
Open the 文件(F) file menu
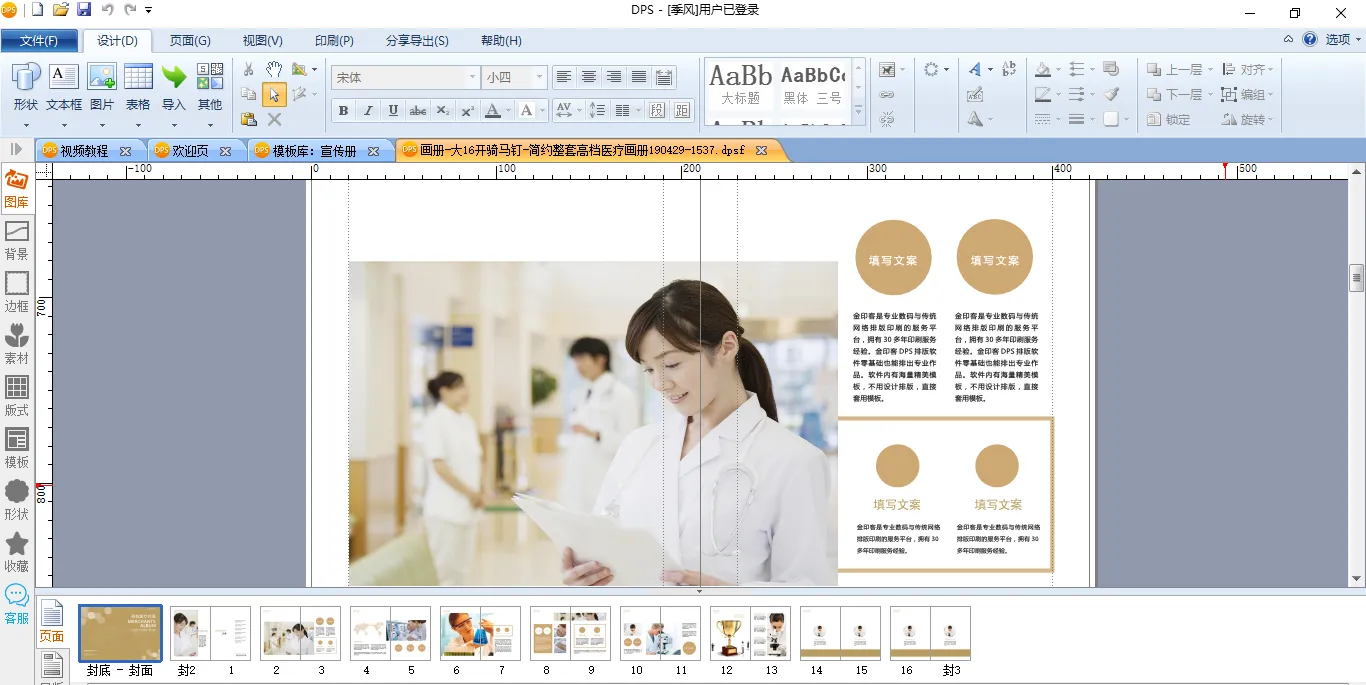point(39,41)
